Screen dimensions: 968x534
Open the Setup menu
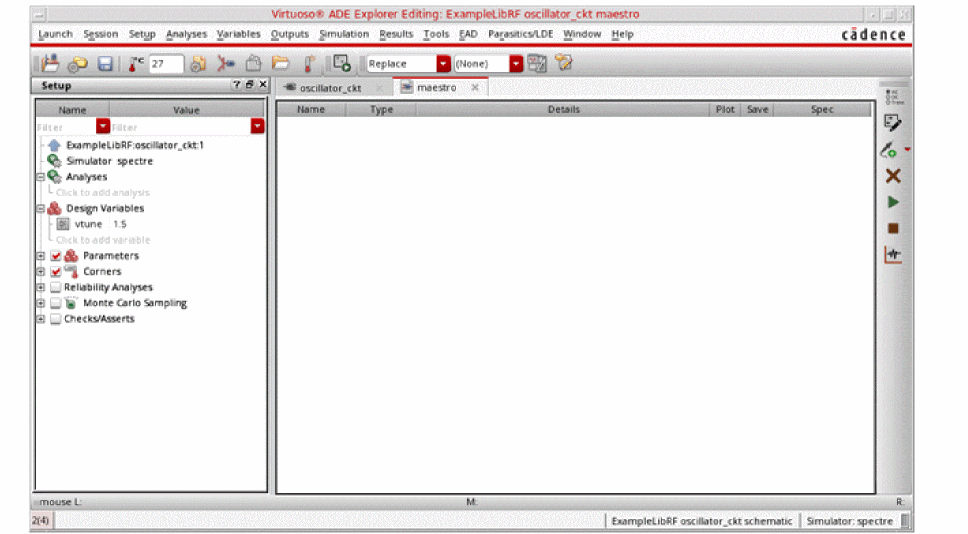pyautogui.click(x=142, y=34)
